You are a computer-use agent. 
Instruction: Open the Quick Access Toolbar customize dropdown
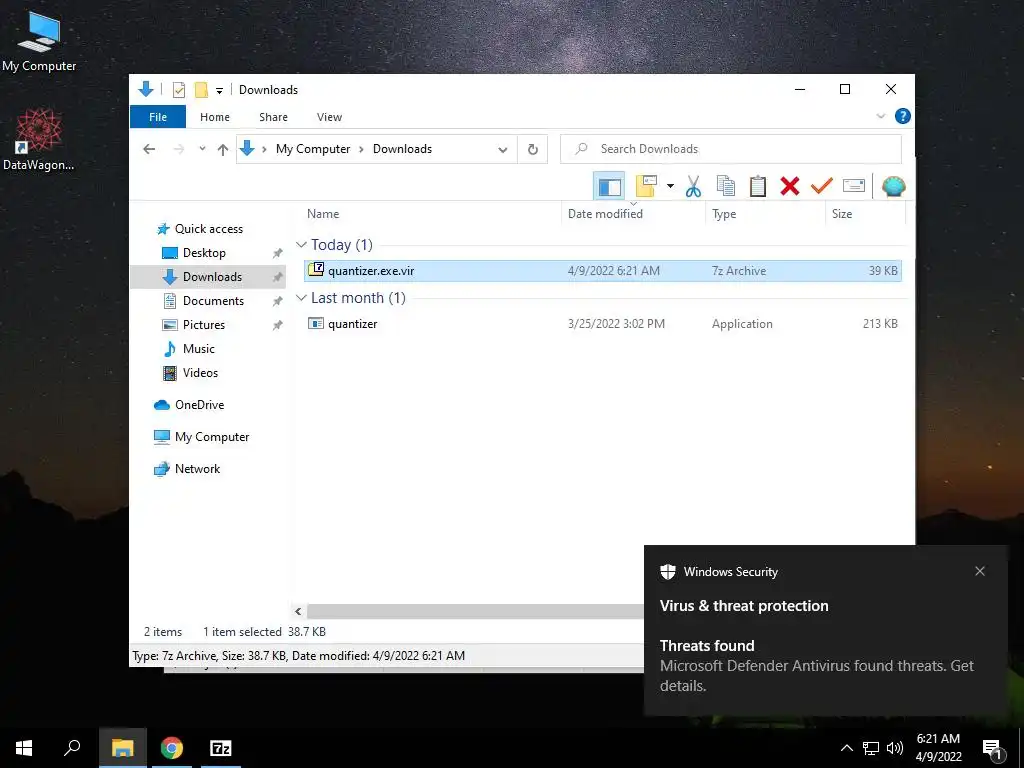point(219,90)
